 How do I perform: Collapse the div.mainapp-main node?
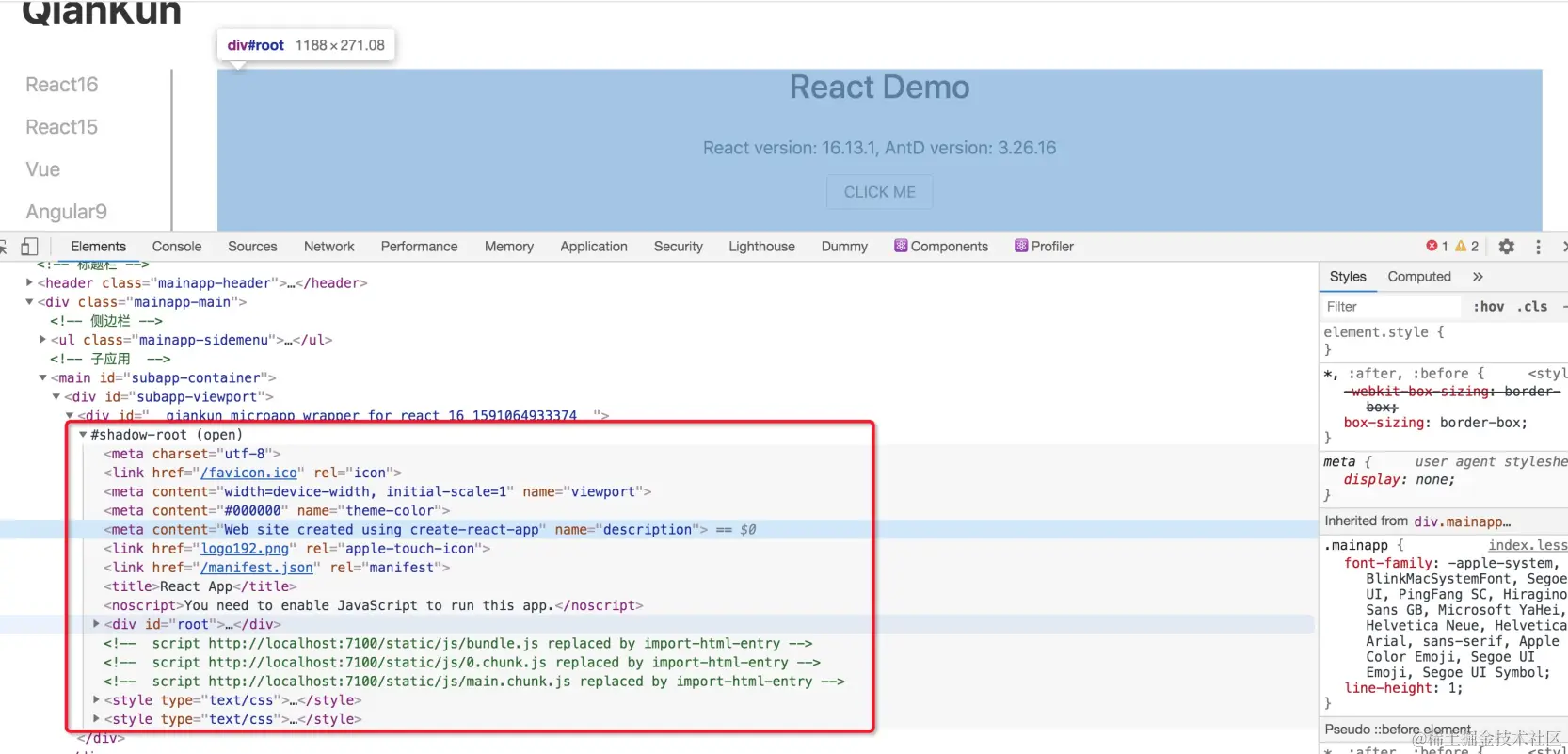click(x=29, y=302)
